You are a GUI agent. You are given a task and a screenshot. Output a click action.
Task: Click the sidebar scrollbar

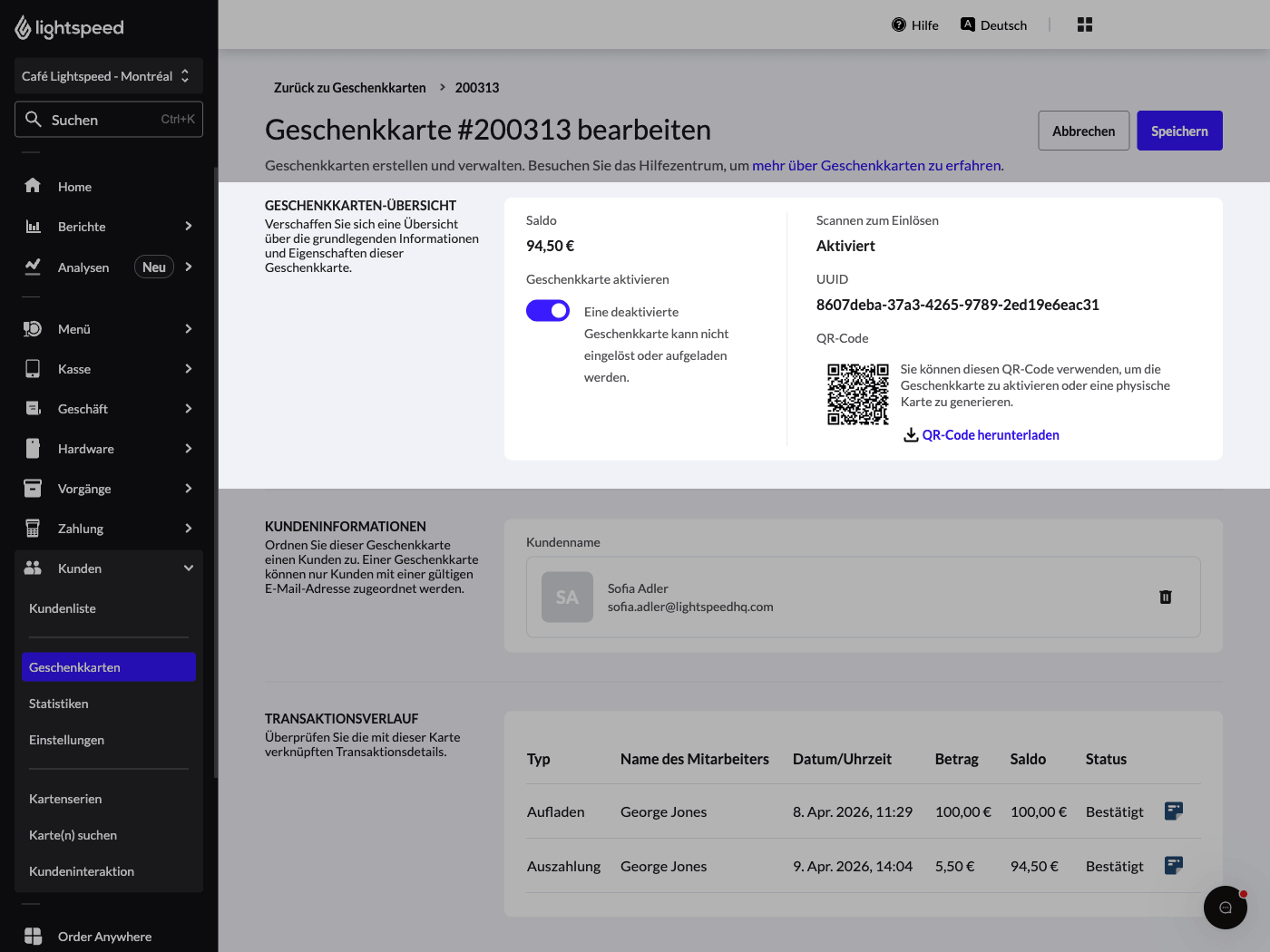[x=215, y=471]
